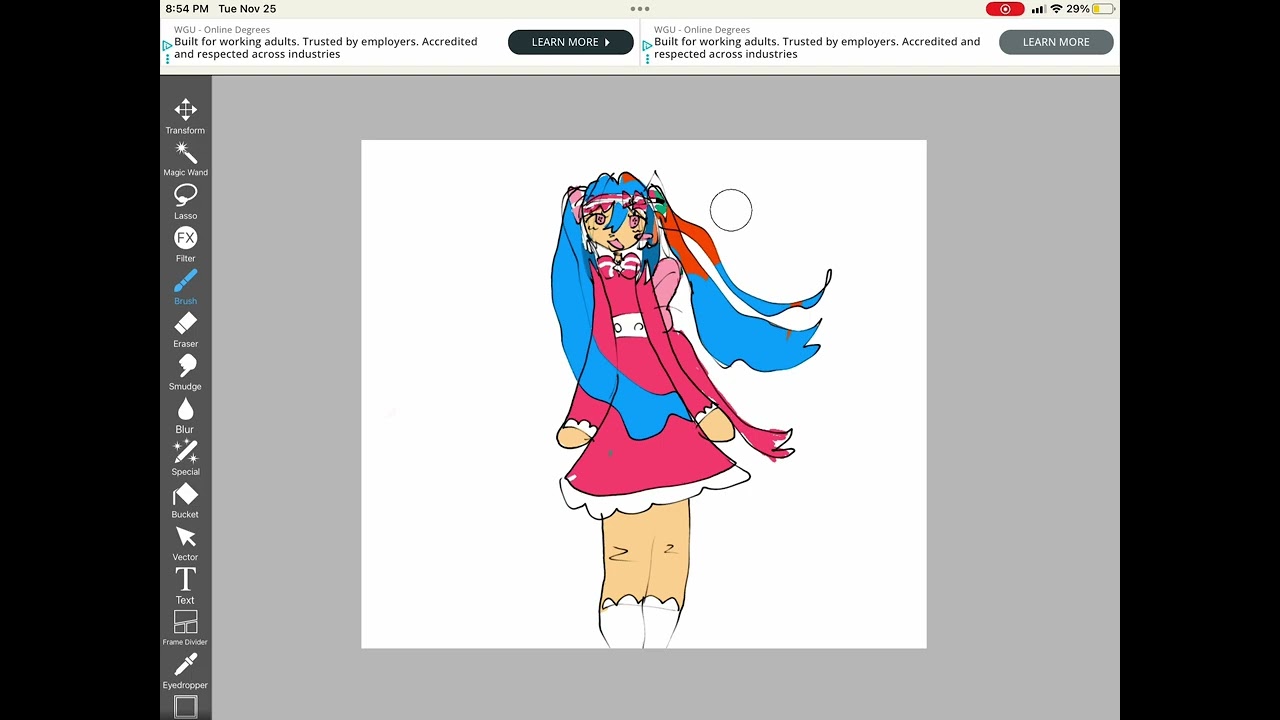Viewport: 1280px width, 720px height.
Task: Select the Vector tool
Action: [x=185, y=544]
